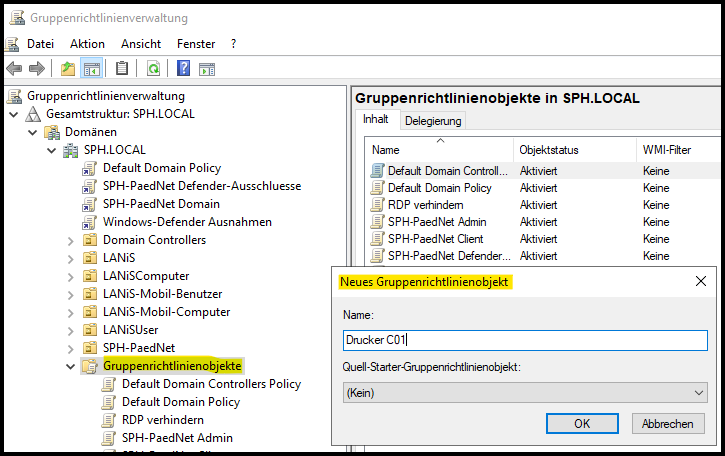Open help via the blue question mark icon
The width and height of the screenshot is (725, 456).
coord(184,68)
